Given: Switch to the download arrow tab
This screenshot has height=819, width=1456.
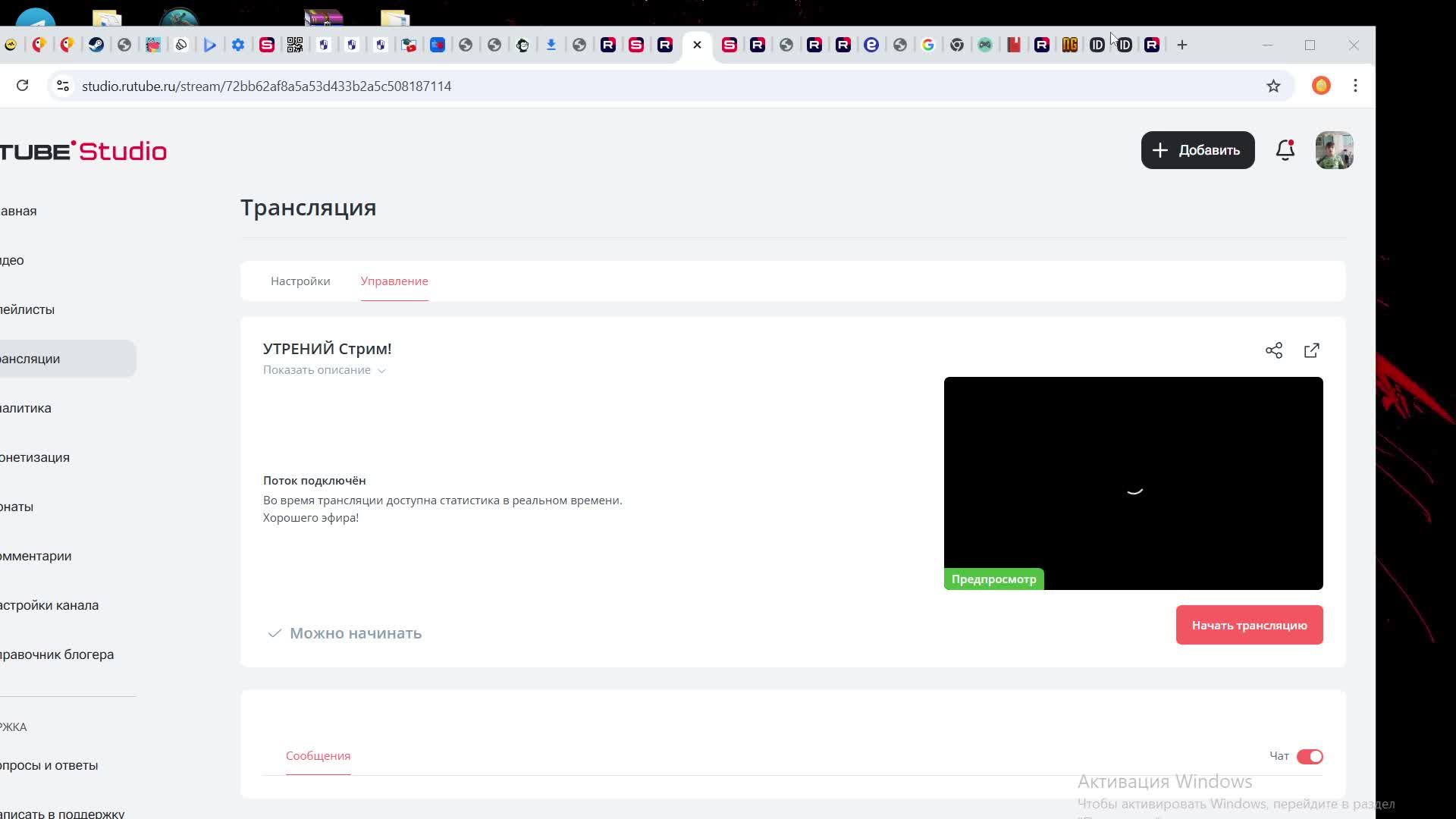Looking at the screenshot, I should [x=551, y=45].
